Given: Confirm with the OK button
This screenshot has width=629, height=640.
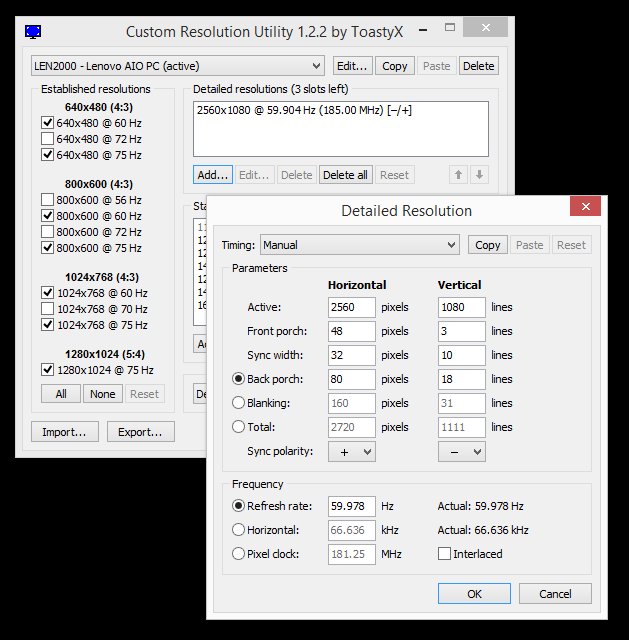Looking at the screenshot, I should click(x=474, y=593).
